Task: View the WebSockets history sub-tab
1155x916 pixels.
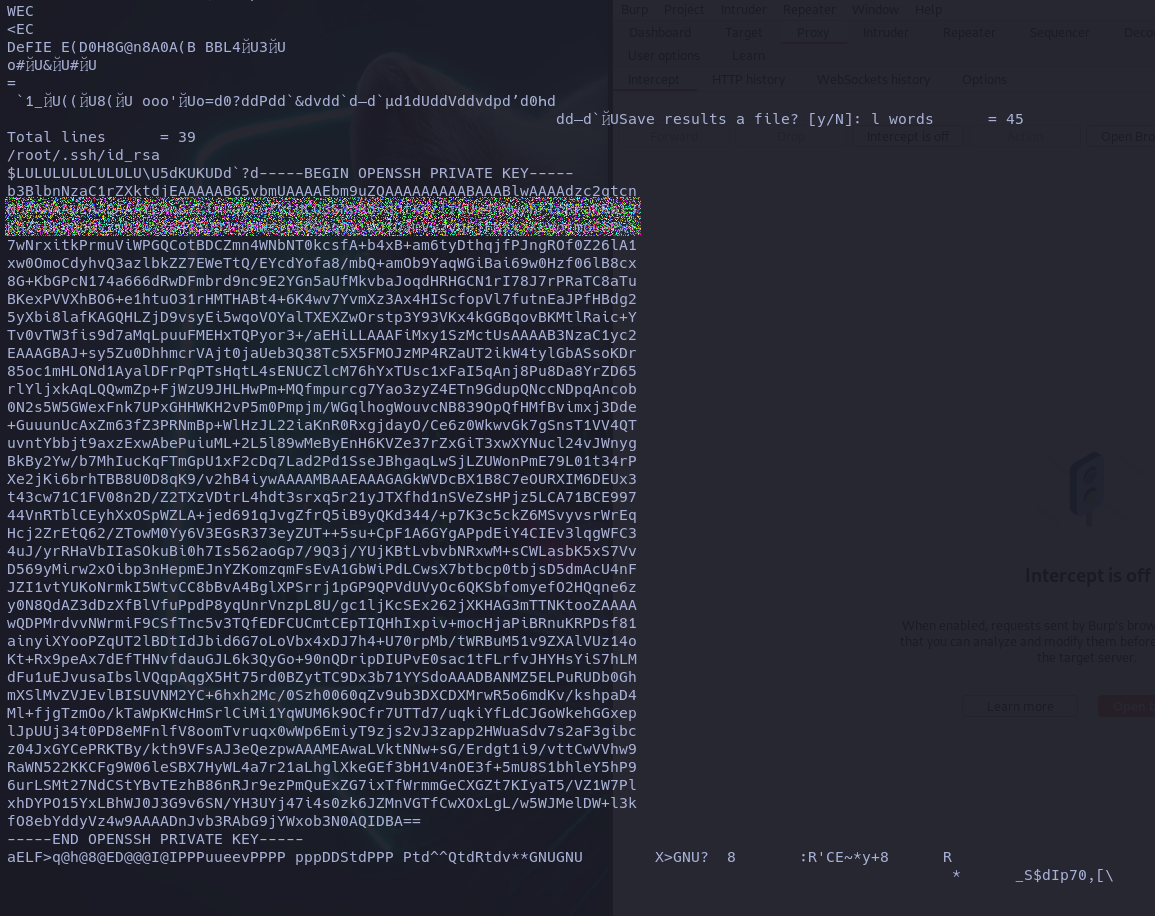Action: (x=873, y=80)
